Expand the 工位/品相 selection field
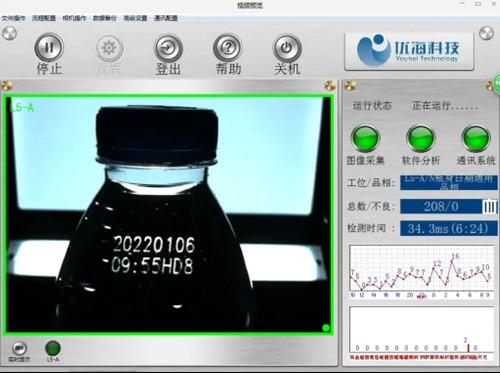The width and height of the screenshot is (500, 373). pyautogui.click(x=449, y=183)
